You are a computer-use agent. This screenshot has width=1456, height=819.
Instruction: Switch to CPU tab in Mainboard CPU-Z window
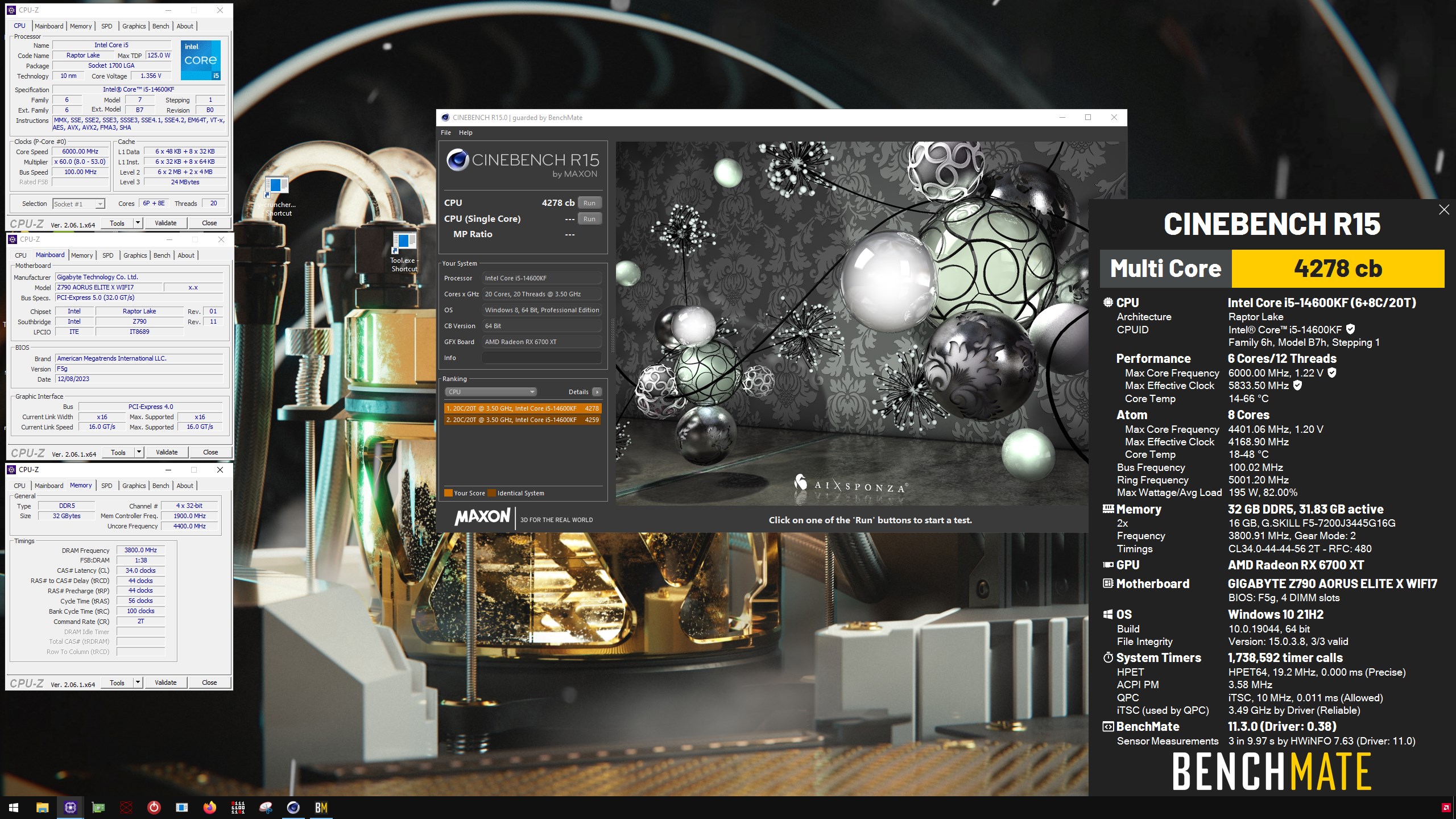click(20, 255)
